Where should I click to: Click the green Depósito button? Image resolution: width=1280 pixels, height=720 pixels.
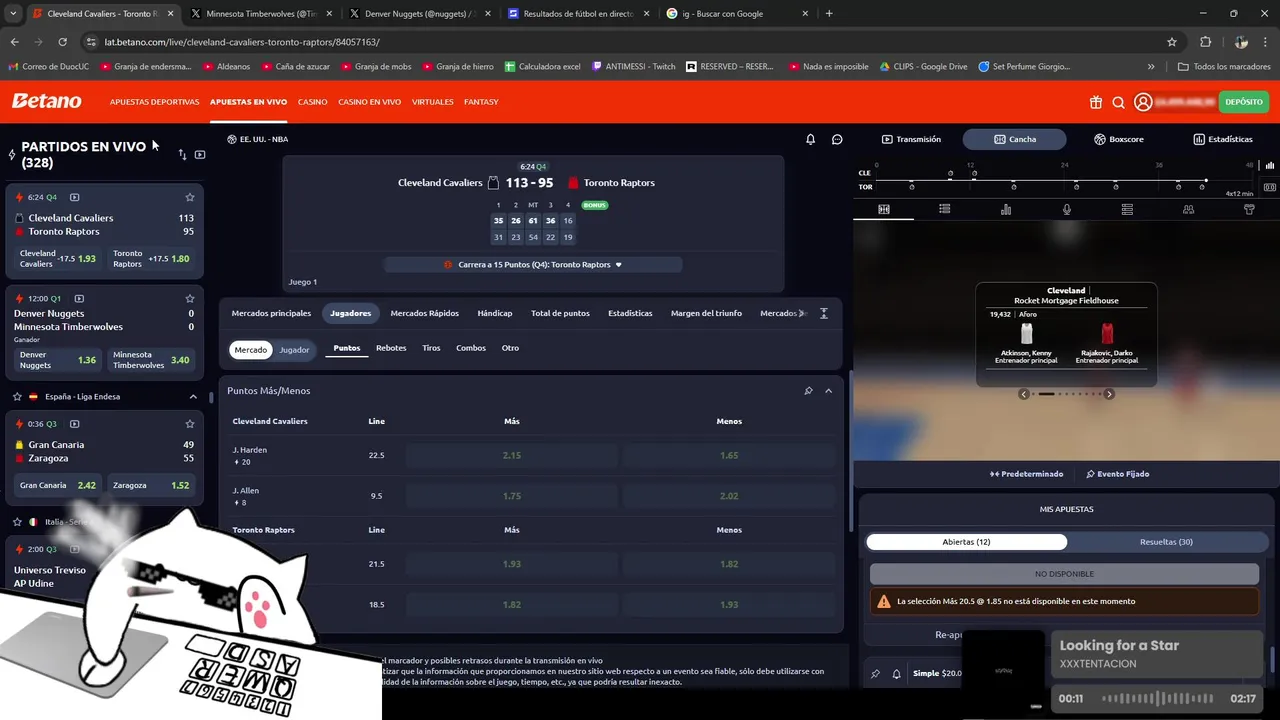tap(1244, 102)
